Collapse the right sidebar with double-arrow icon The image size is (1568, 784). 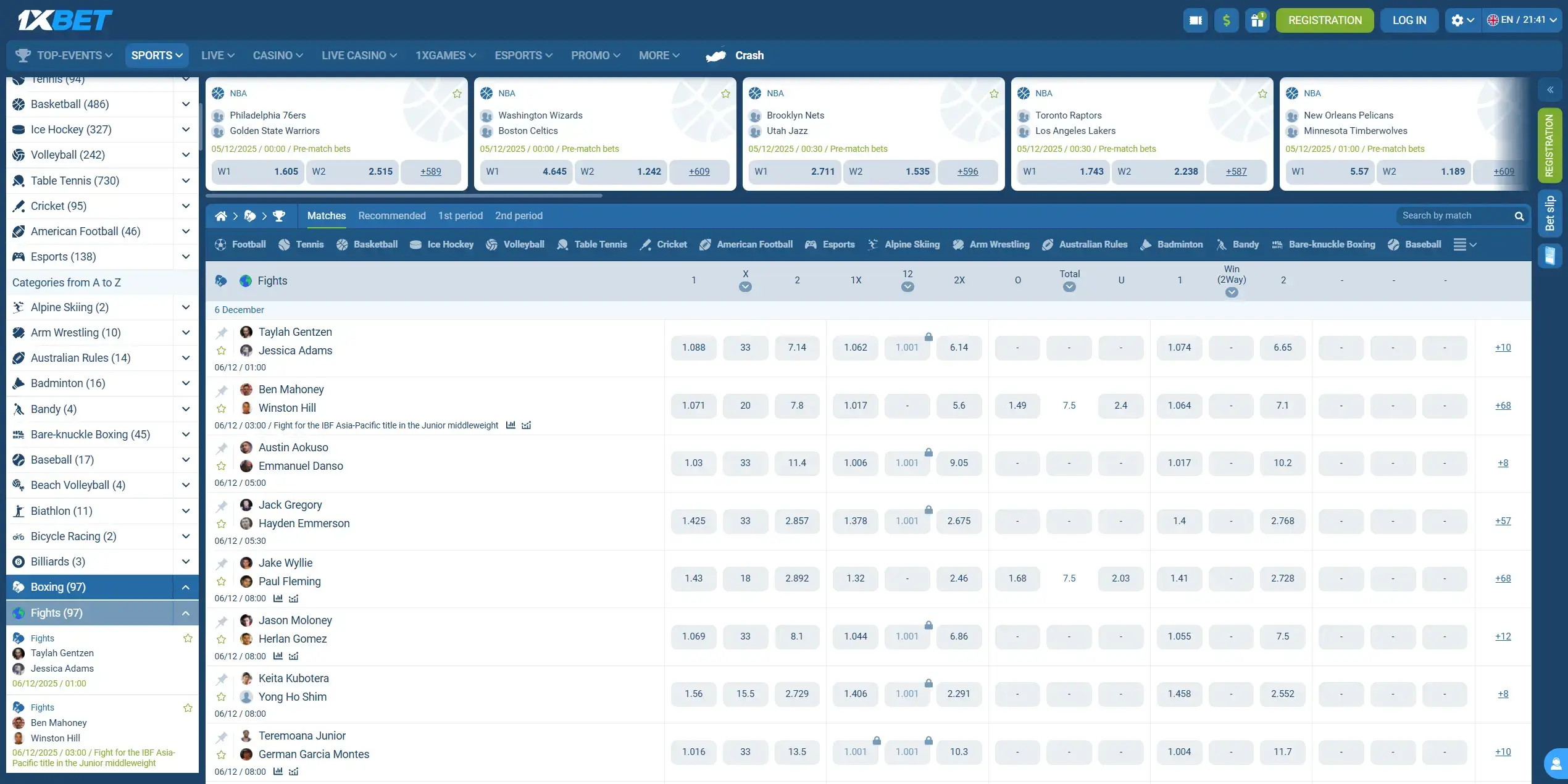pyautogui.click(x=1550, y=90)
